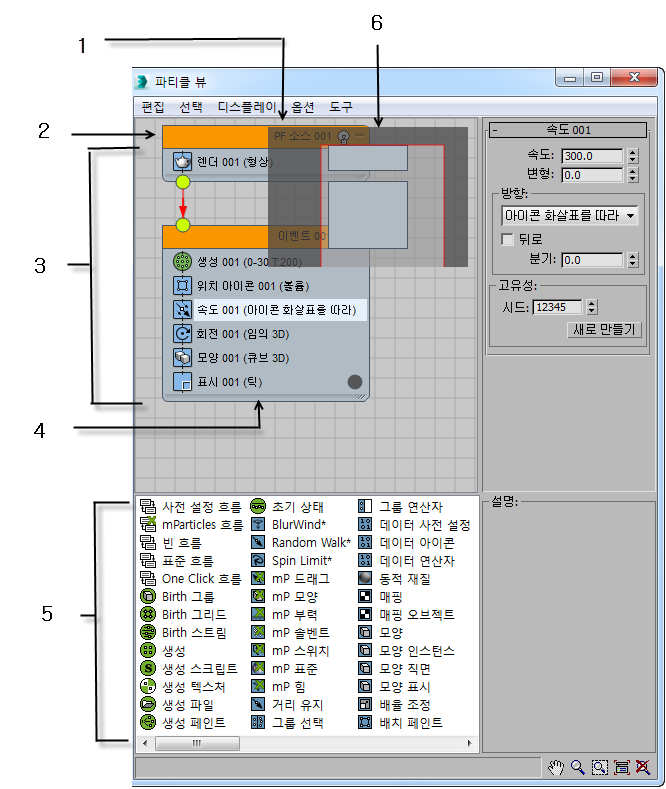Viewport: 666px width, 789px height.
Task: Select the 생성 001 birth operator icon
Action: click(x=182, y=262)
